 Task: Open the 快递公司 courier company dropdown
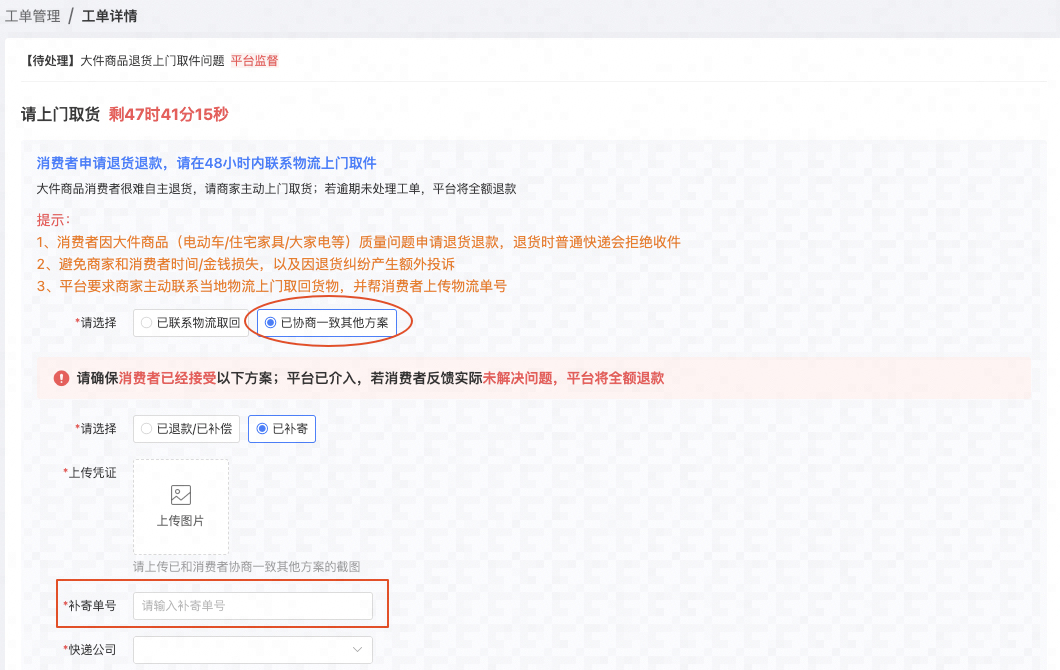252,649
